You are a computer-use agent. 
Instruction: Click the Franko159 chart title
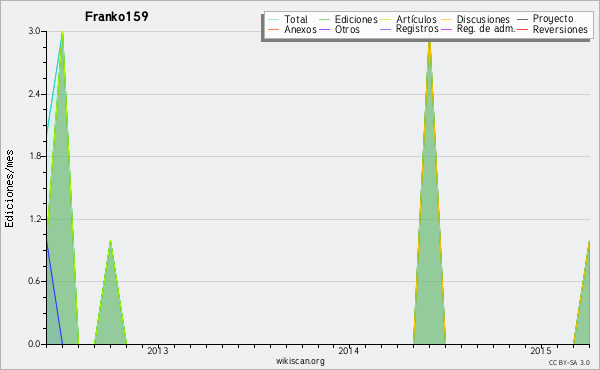click(117, 17)
